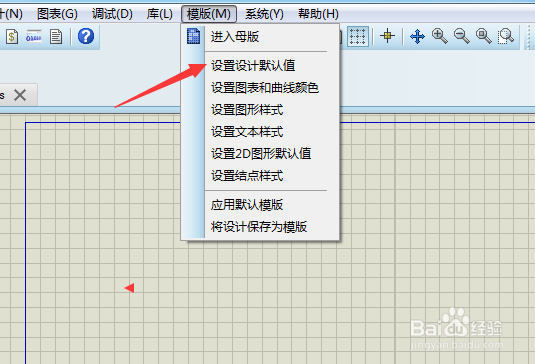Image resolution: width=535 pixels, height=364 pixels.
Task: Click the zoom out magnifier icon
Action: click(x=462, y=36)
